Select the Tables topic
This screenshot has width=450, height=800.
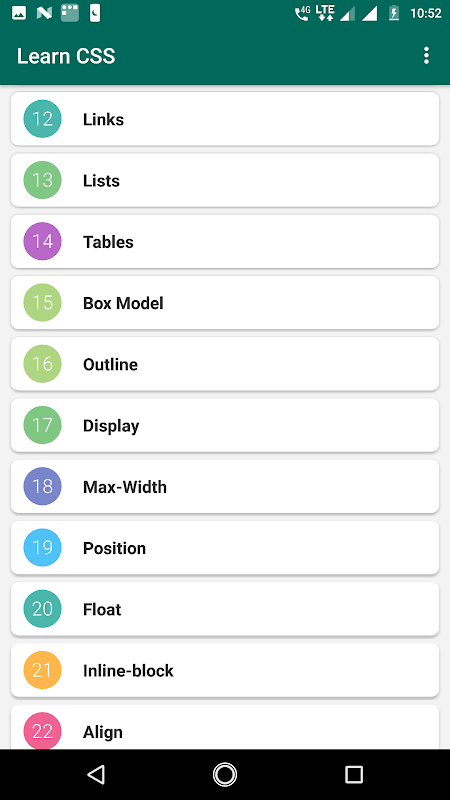(225, 241)
